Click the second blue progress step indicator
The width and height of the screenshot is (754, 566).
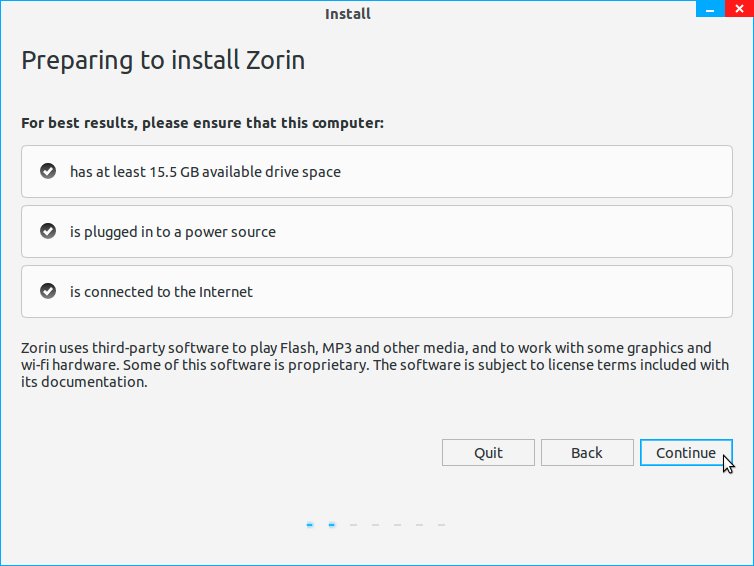click(x=332, y=524)
